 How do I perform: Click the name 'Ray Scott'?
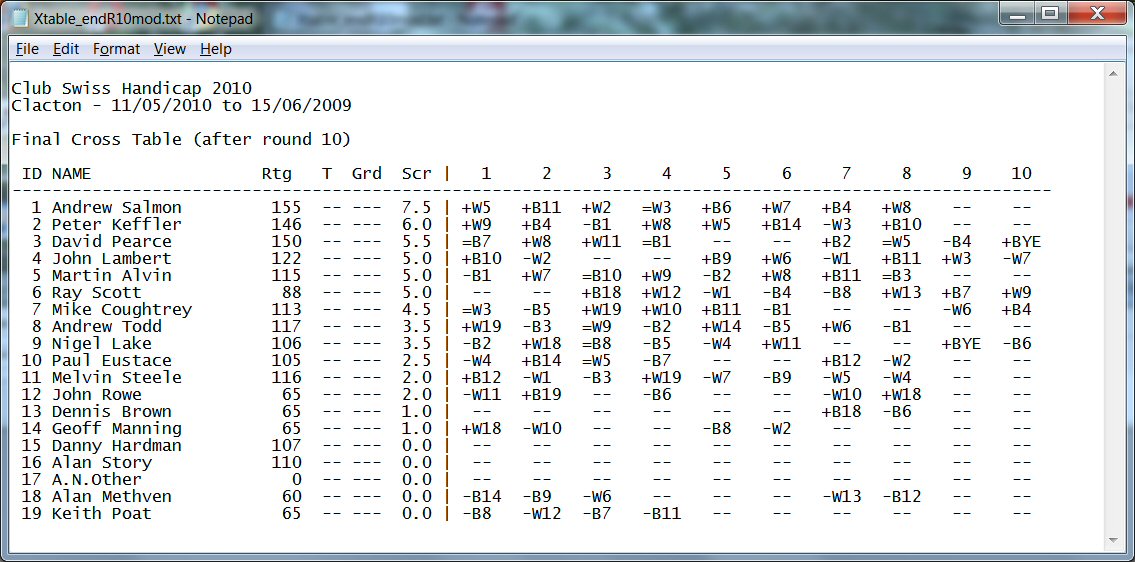(x=96, y=293)
